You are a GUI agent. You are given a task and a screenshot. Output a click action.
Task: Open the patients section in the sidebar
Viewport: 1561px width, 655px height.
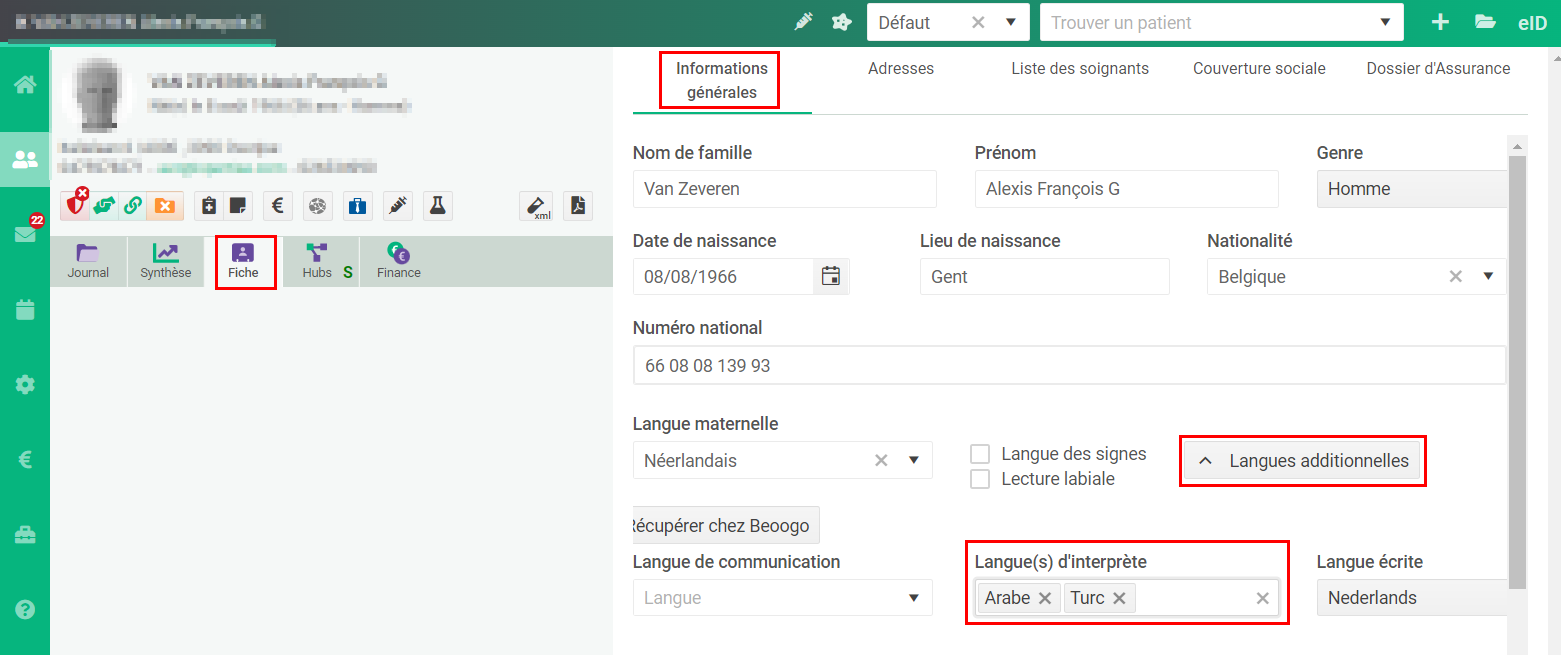click(x=25, y=159)
